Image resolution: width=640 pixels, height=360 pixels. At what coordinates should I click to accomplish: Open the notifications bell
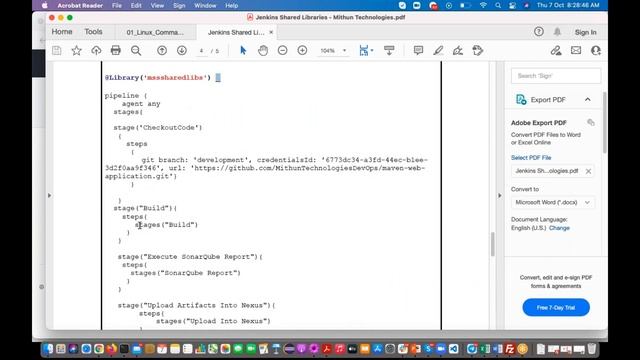tap(558, 32)
